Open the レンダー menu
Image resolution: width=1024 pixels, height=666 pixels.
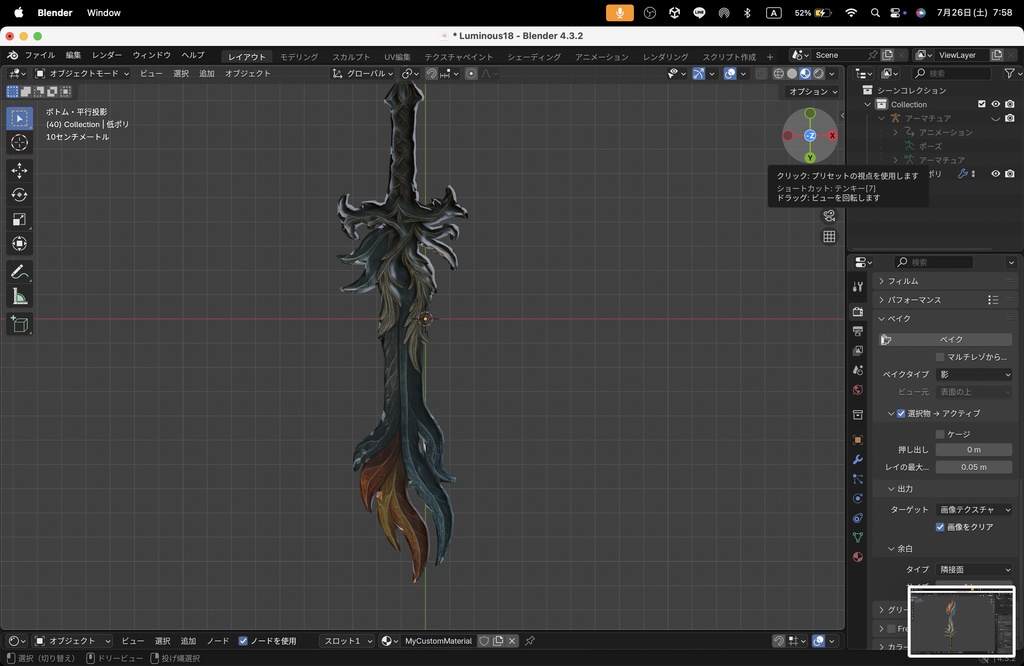107,55
